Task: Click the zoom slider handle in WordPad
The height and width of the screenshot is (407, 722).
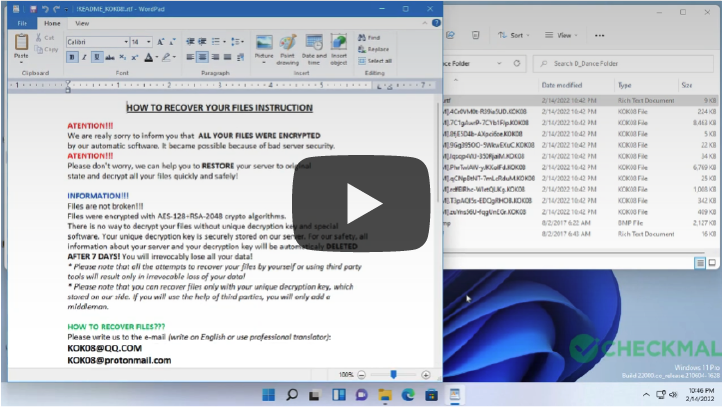Action: click(393, 374)
